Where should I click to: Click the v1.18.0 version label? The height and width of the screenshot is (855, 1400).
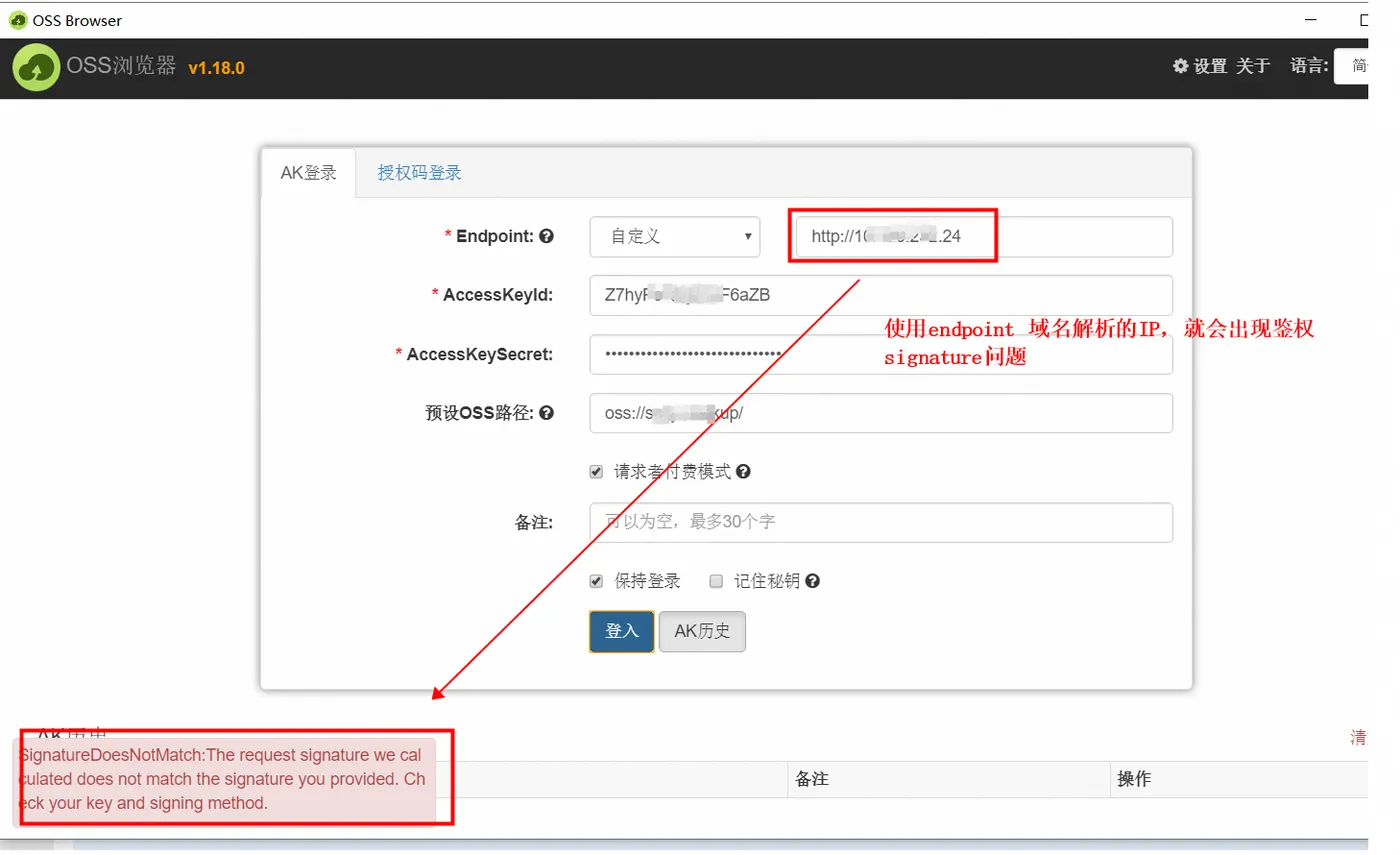tap(217, 68)
